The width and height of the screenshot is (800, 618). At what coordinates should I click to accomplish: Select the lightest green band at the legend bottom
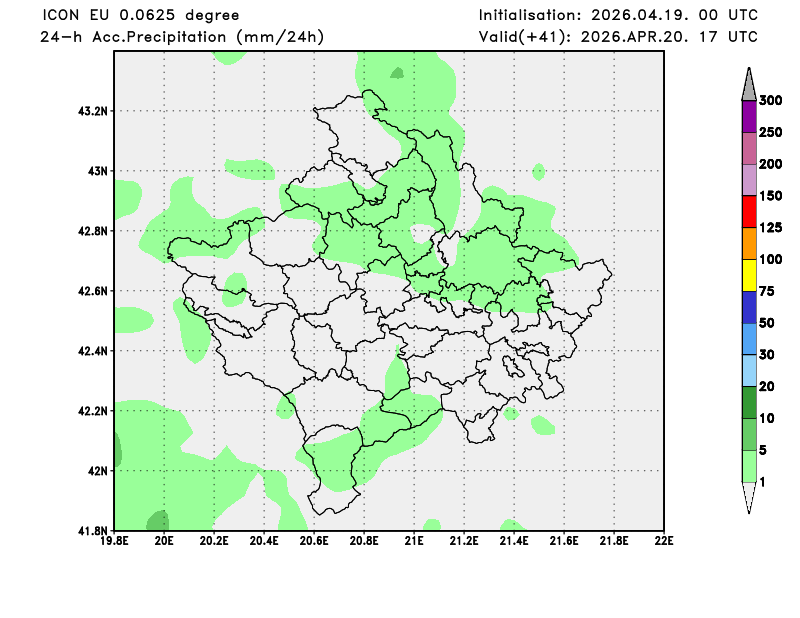[748, 465]
